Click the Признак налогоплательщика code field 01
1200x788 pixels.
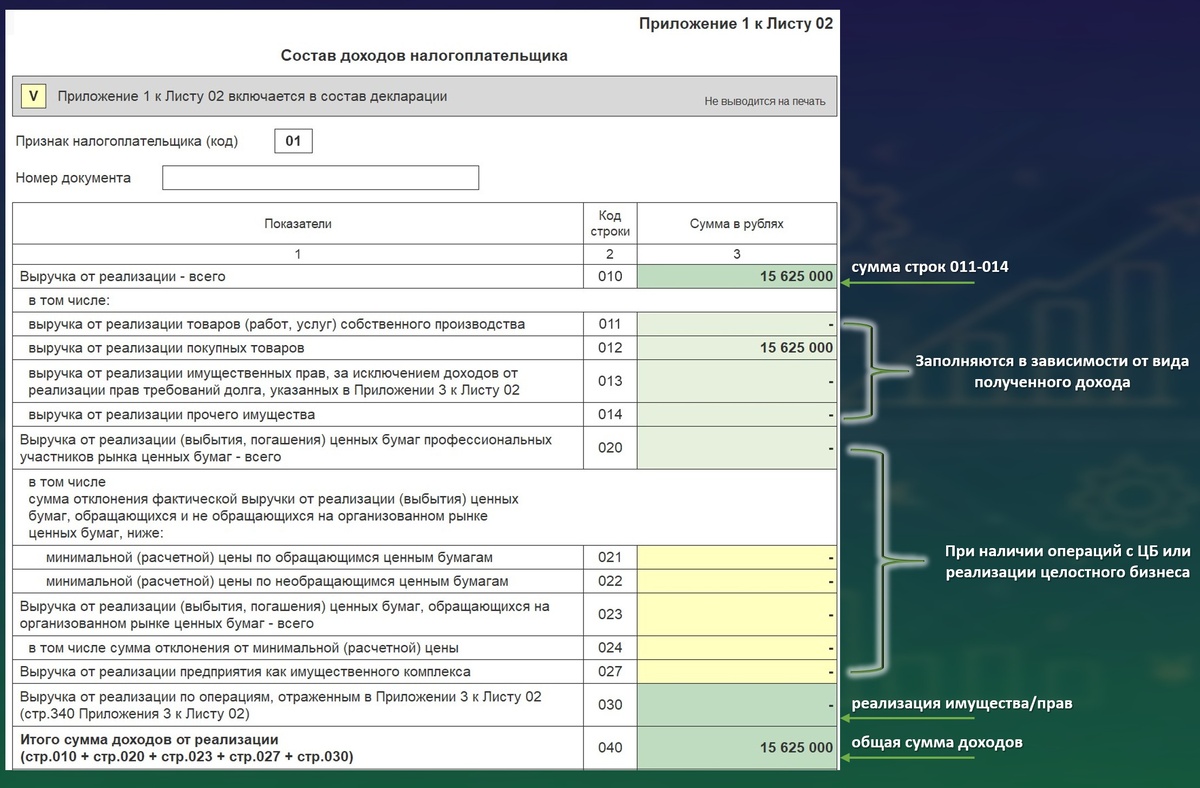coord(293,141)
